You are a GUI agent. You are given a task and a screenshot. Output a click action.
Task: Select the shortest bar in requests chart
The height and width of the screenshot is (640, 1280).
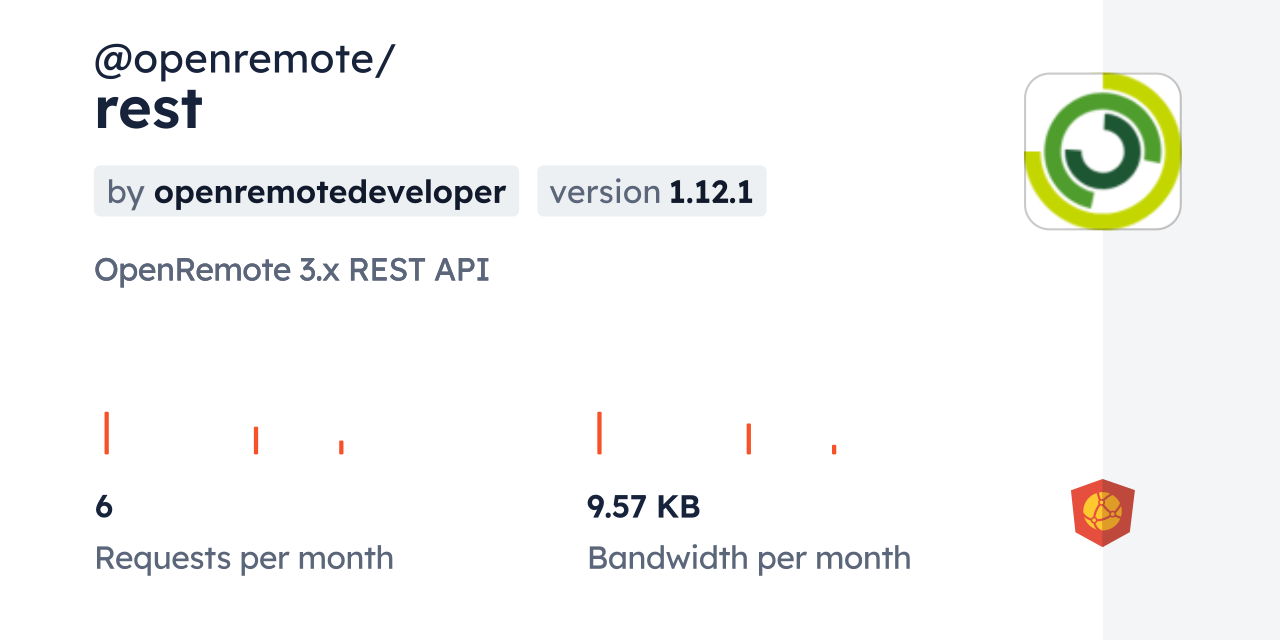(341, 447)
